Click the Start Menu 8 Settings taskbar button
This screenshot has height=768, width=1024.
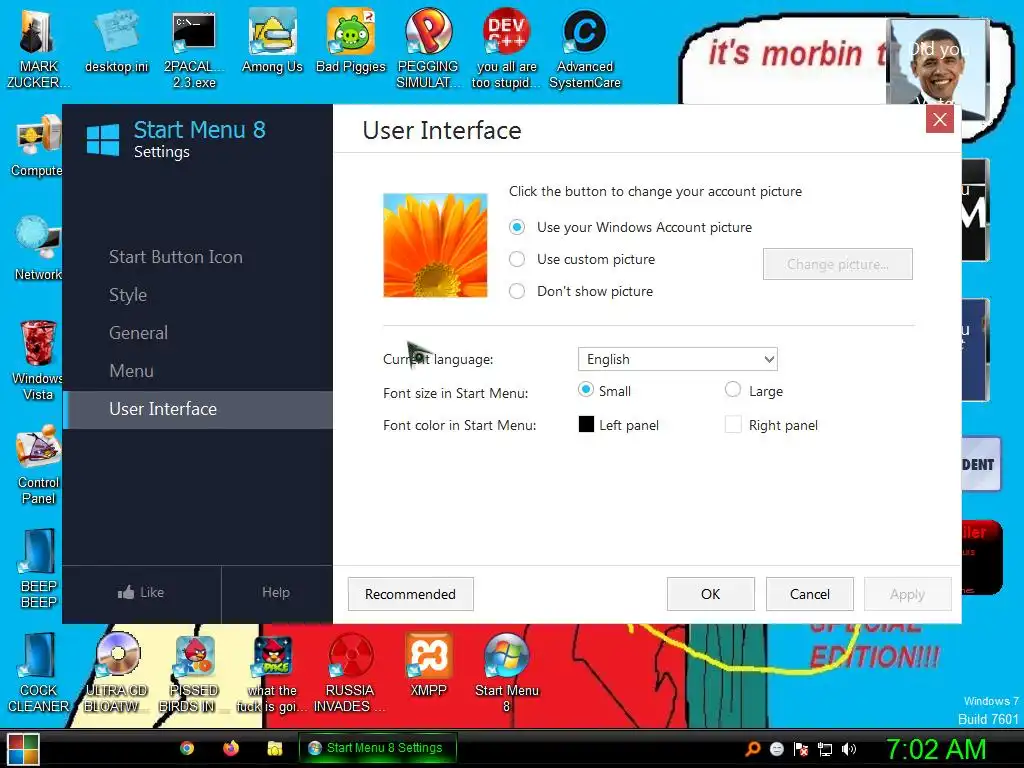coord(377,748)
